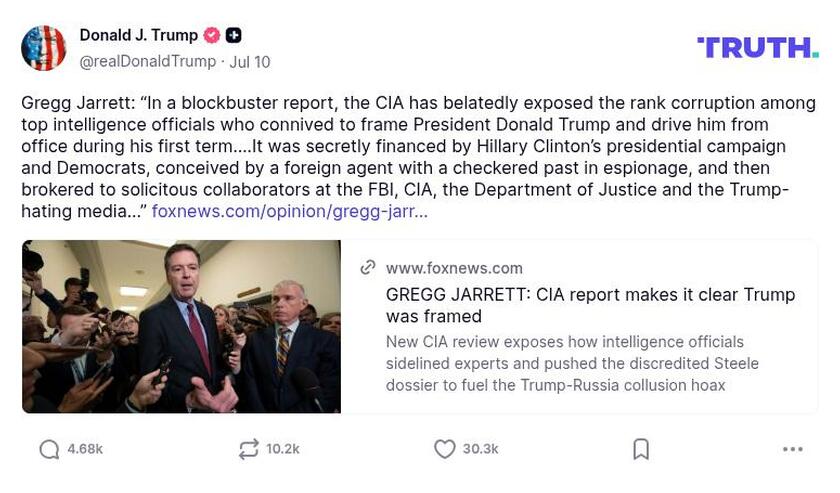
Task: Click the black plus badge beside name
Action: 233,35
